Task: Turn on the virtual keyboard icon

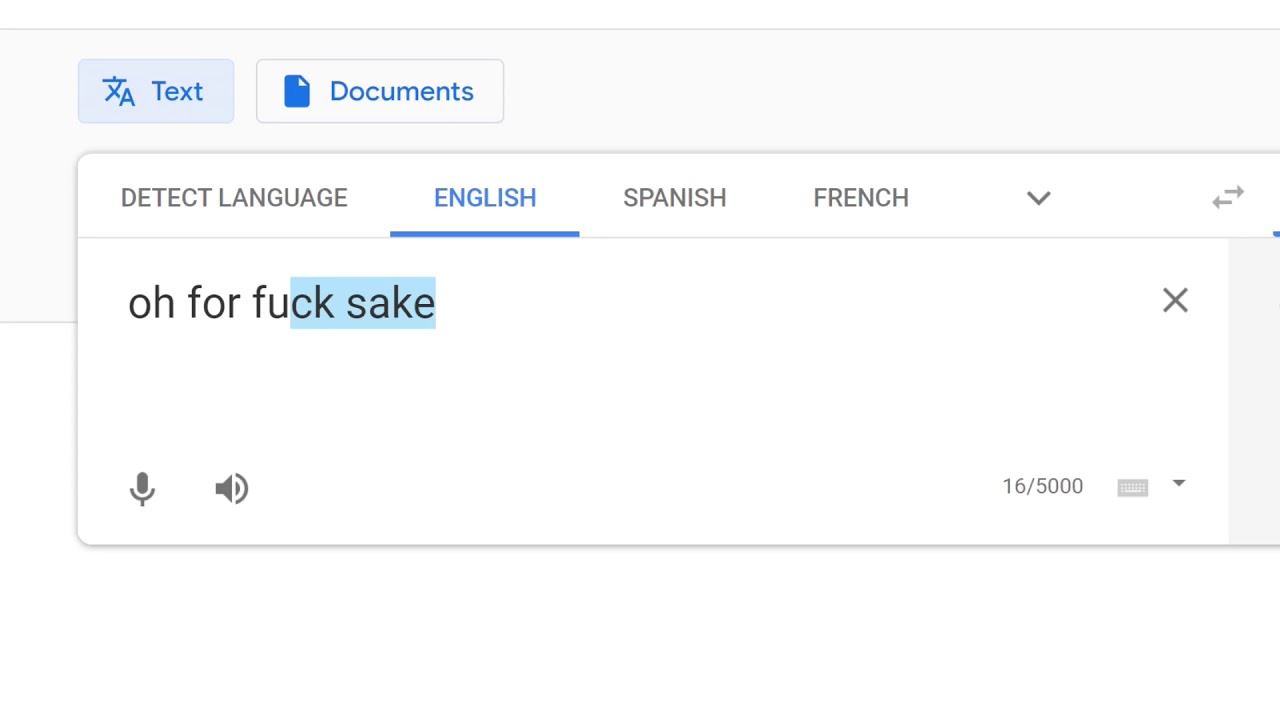Action: point(1132,487)
